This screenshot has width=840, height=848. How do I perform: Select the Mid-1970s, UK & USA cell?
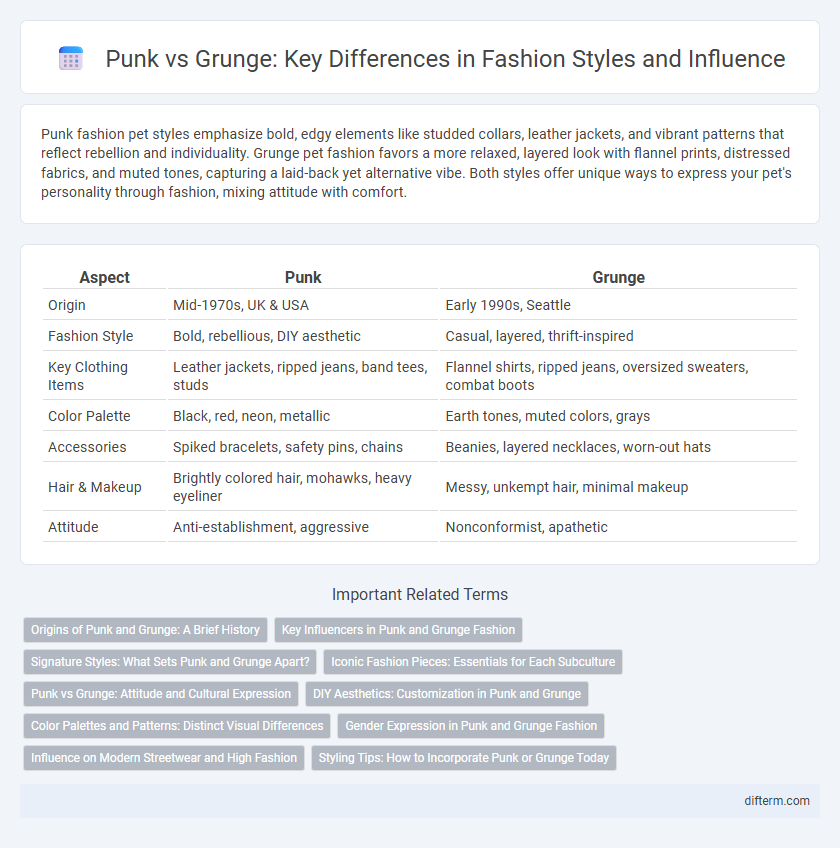(x=303, y=305)
